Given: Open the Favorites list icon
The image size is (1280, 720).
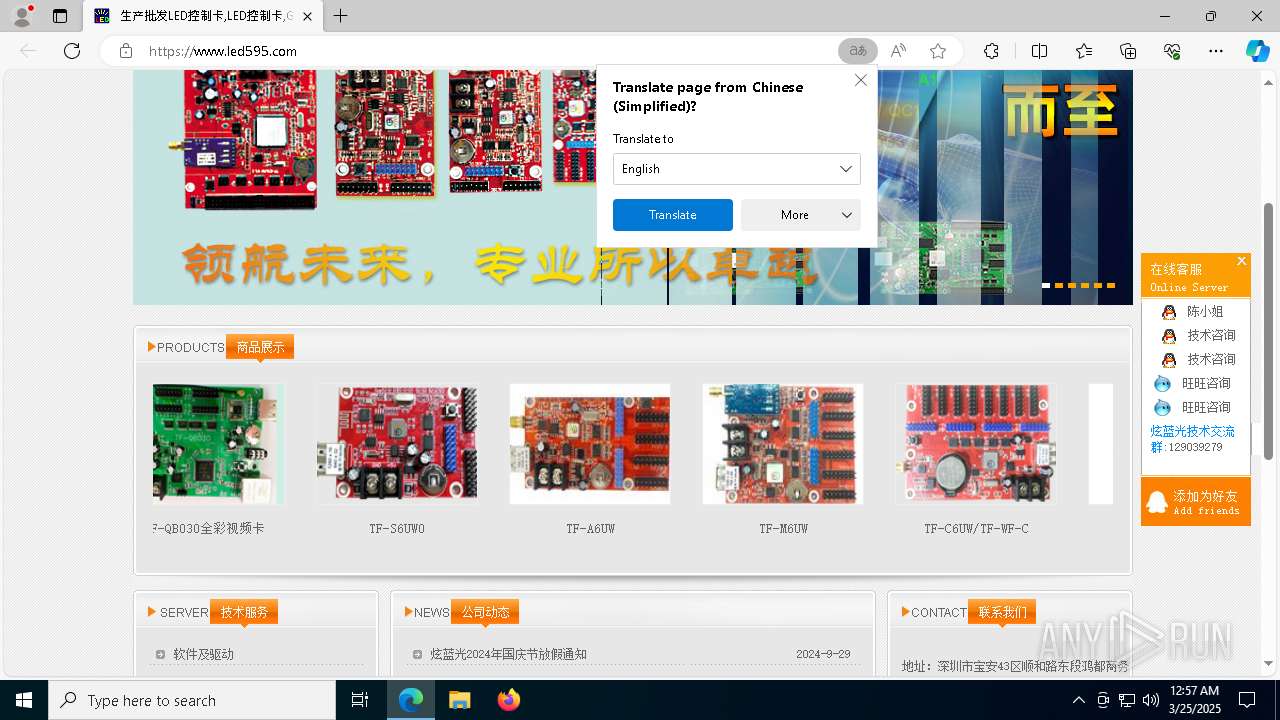Looking at the screenshot, I should pyautogui.click(x=1084, y=51).
